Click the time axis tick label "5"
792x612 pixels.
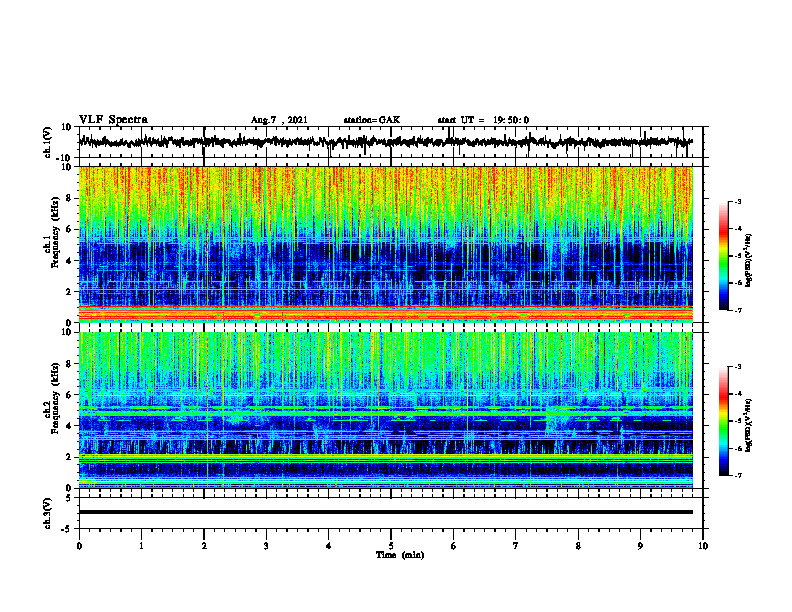pyautogui.click(x=391, y=546)
